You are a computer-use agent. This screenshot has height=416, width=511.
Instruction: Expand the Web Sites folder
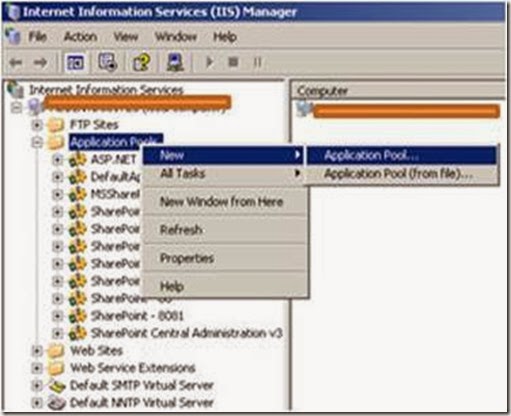point(37,351)
